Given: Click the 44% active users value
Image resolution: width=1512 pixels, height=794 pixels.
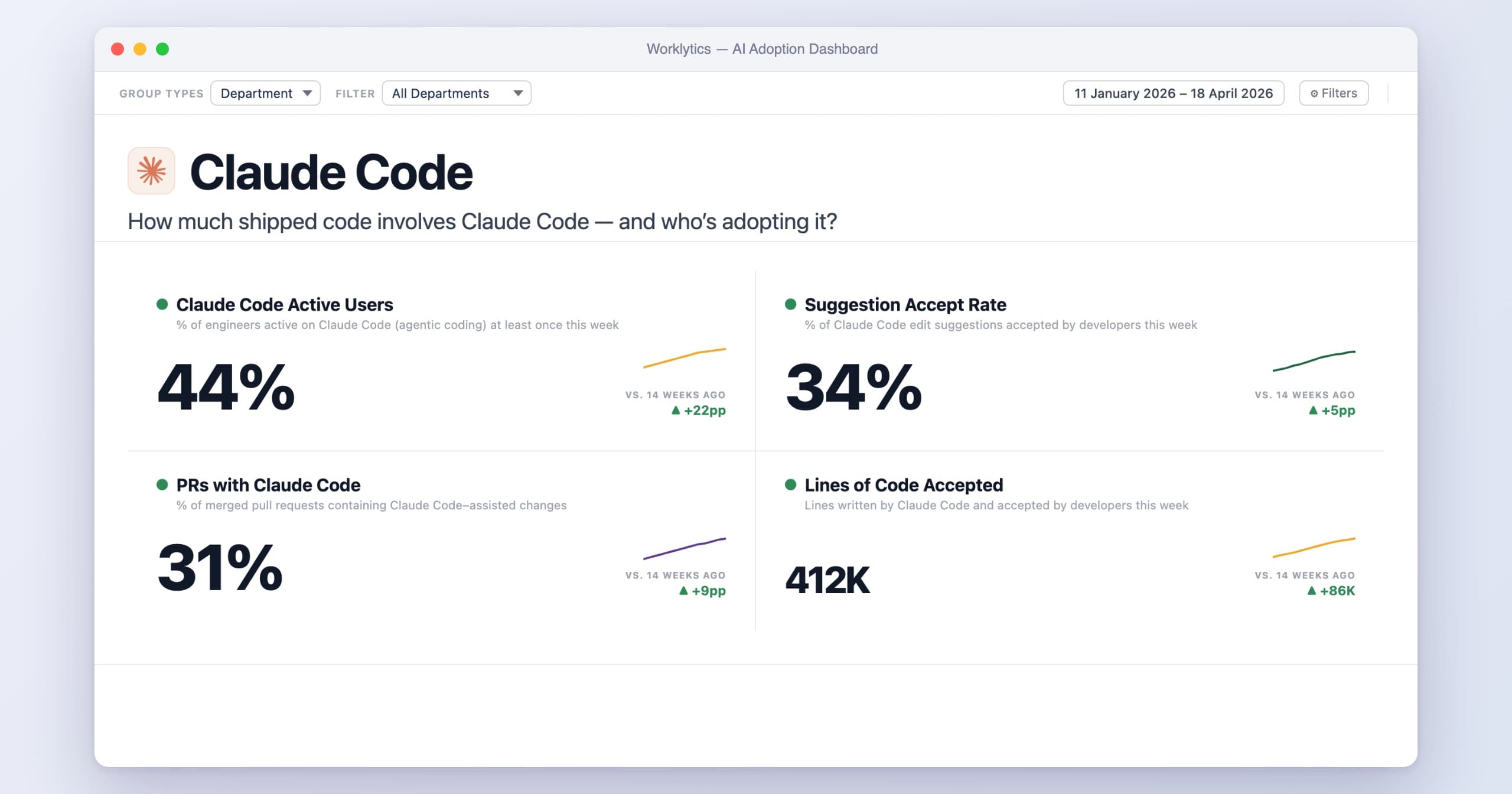Looking at the screenshot, I should (x=226, y=387).
